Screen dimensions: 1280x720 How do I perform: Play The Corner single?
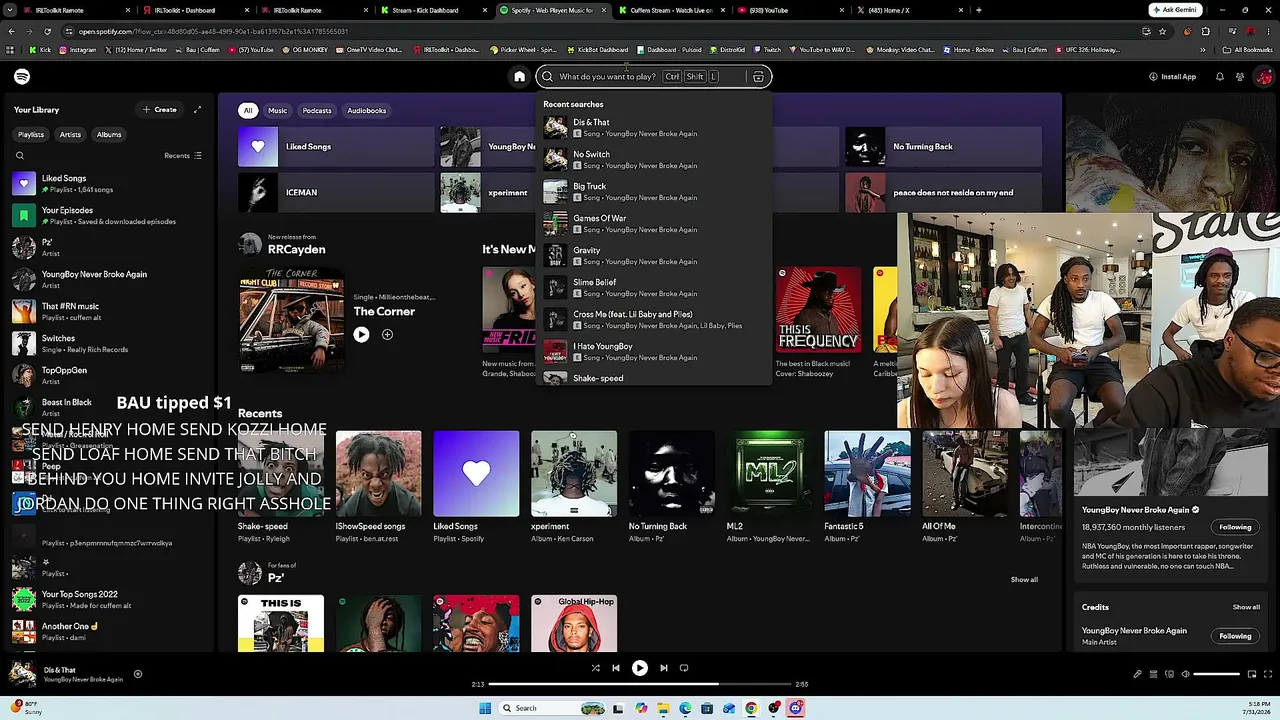click(x=361, y=335)
